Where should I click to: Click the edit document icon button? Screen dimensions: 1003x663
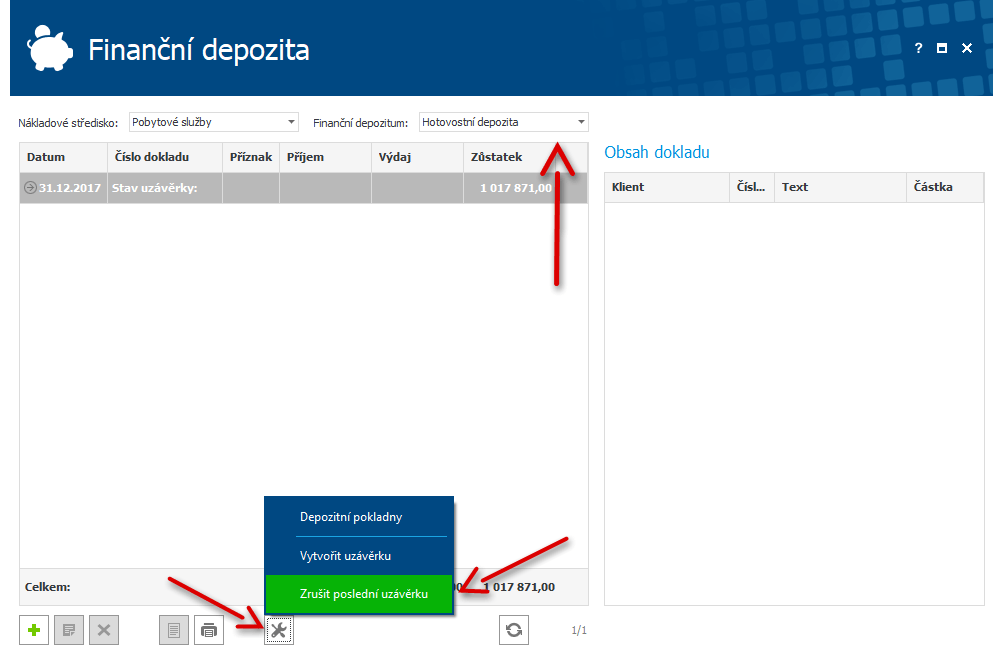point(69,630)
